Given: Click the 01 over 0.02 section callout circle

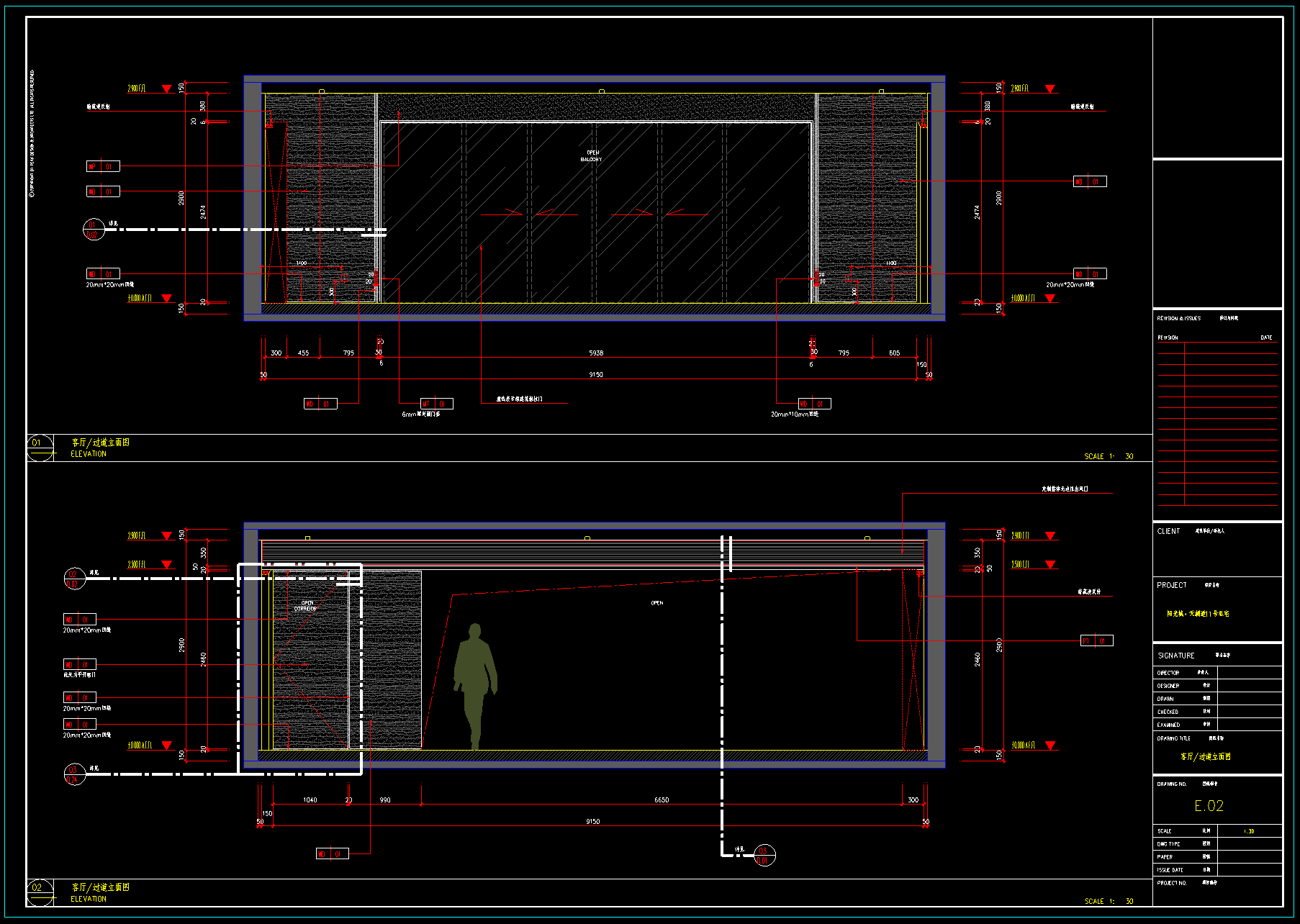Looking at the screenshot, I should tap(94, 230).
